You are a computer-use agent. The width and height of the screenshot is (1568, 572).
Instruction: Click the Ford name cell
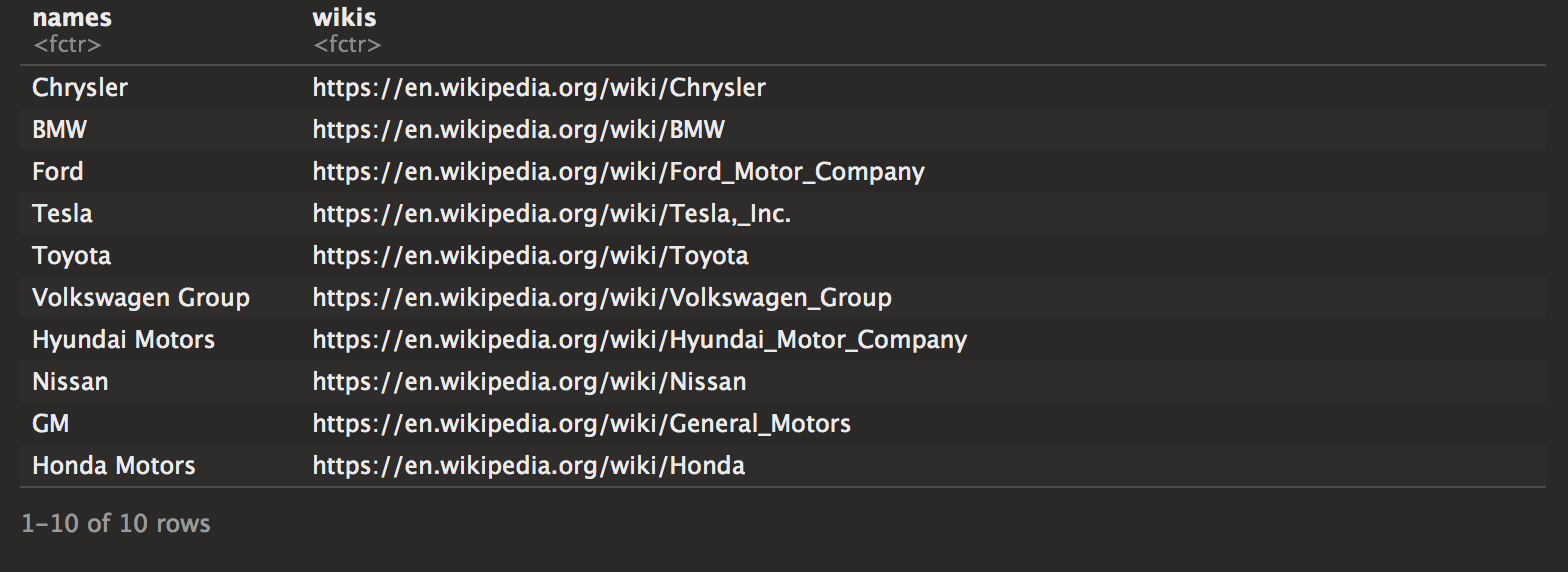(x=58, y=172)
